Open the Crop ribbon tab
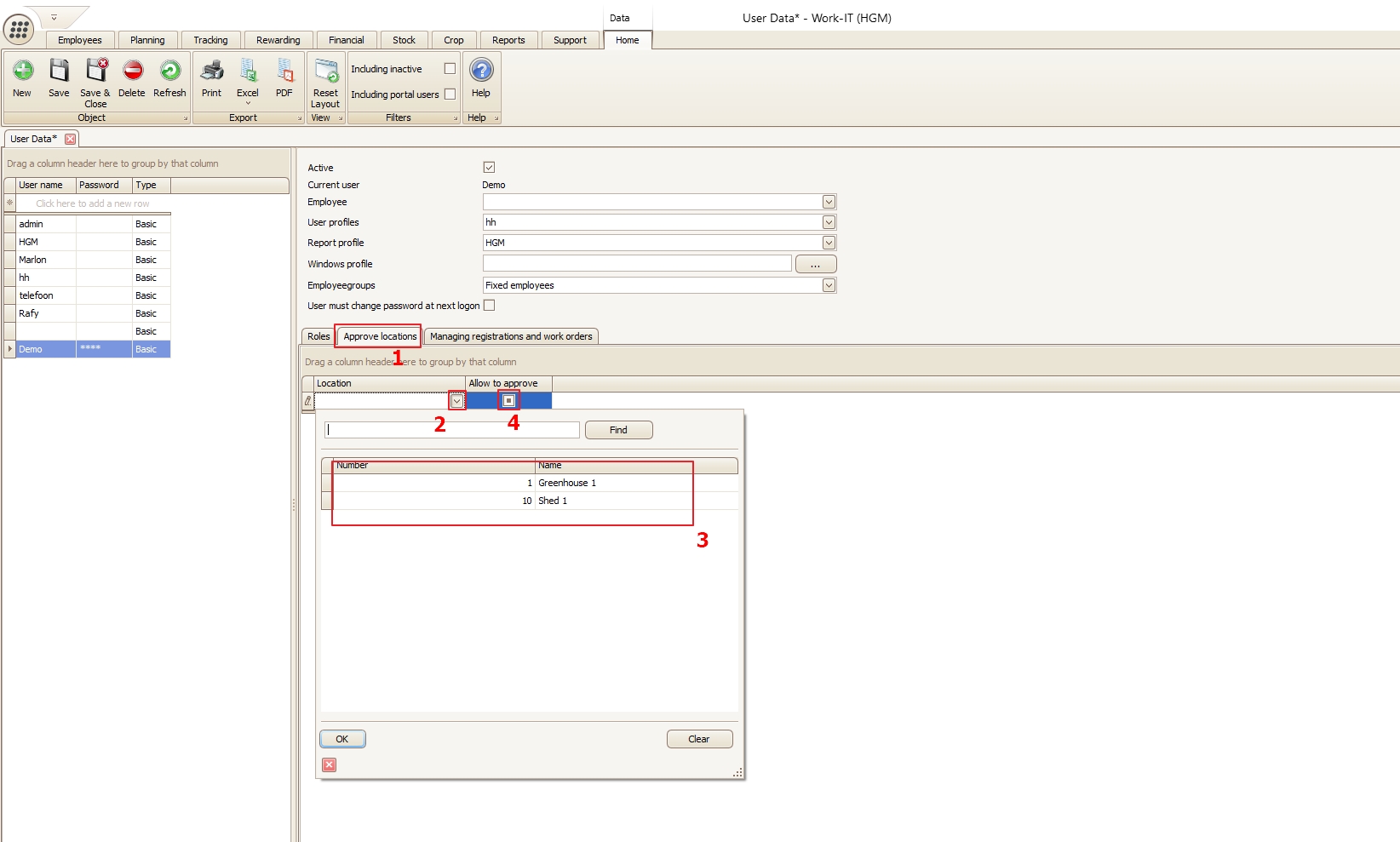This screenshot has height=842, width=1400. pyautogui.click(x=454, y=40)
